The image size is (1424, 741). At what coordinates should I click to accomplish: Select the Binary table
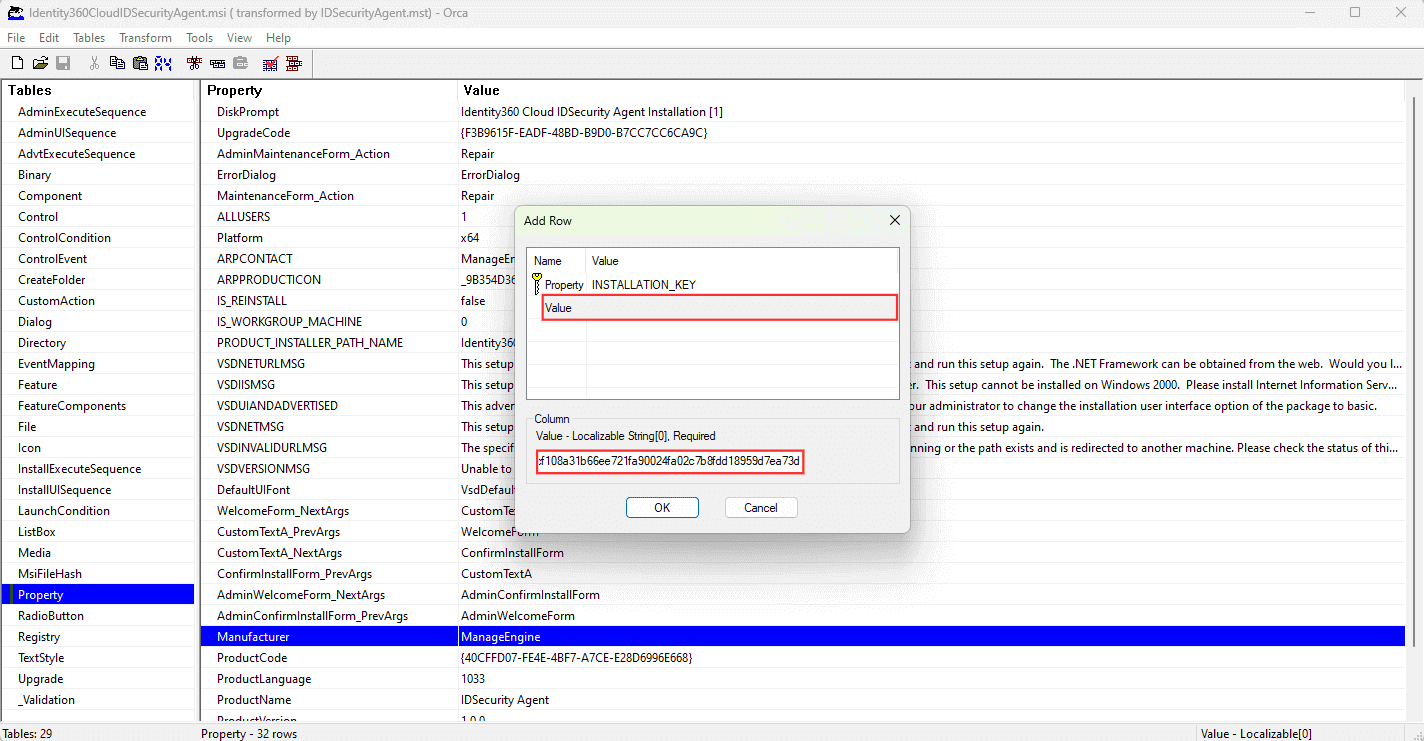coord(34,175)
